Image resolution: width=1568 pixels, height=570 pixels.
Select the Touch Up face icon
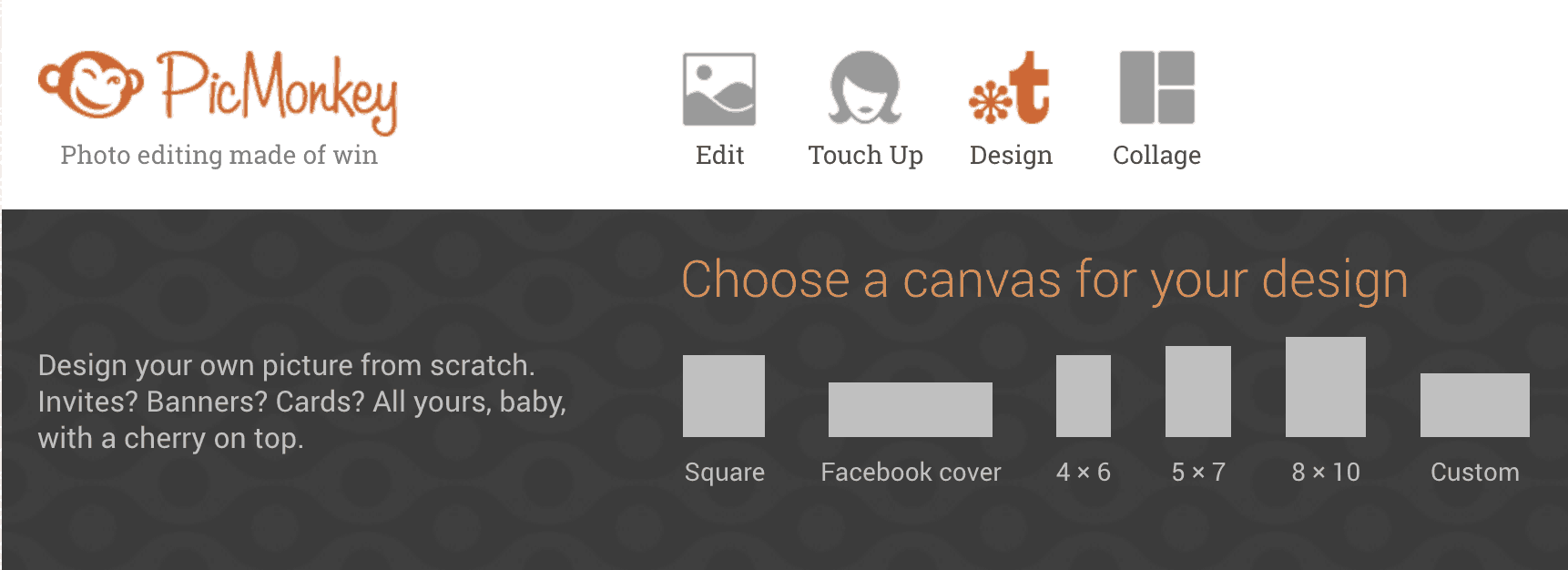coord(865,87)
